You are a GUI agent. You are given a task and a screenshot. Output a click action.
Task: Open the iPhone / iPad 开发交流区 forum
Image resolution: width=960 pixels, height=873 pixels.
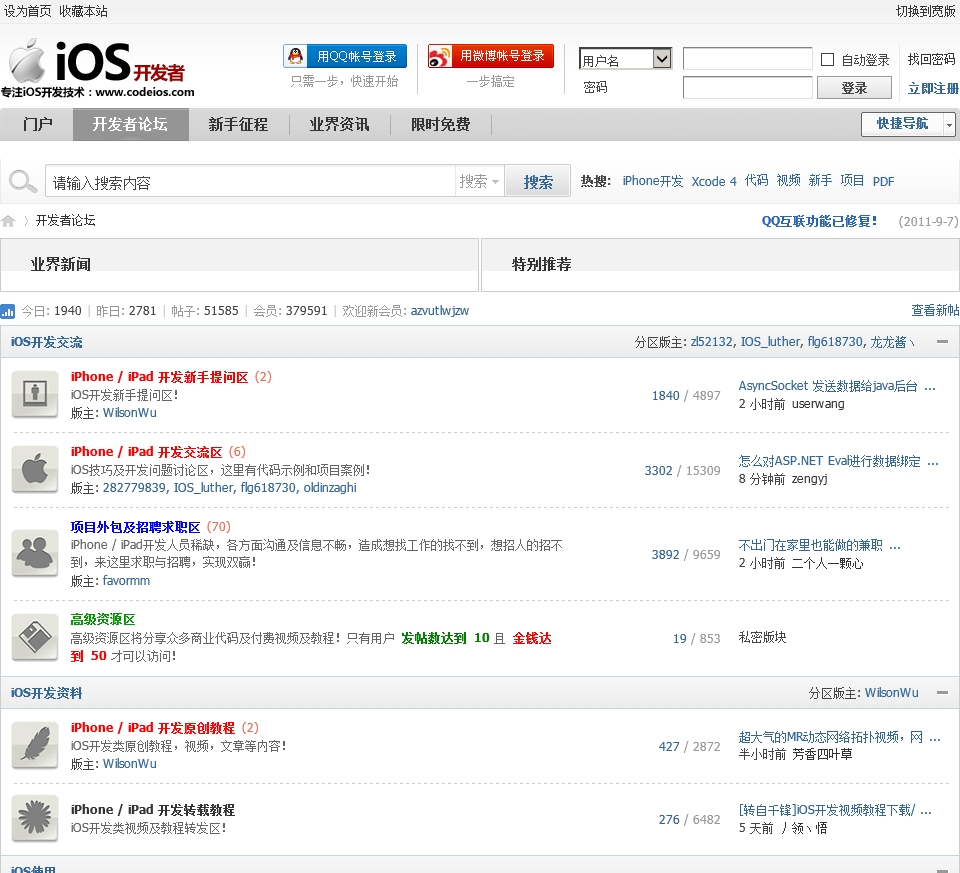pyautogui.click(x=146, y=452)
